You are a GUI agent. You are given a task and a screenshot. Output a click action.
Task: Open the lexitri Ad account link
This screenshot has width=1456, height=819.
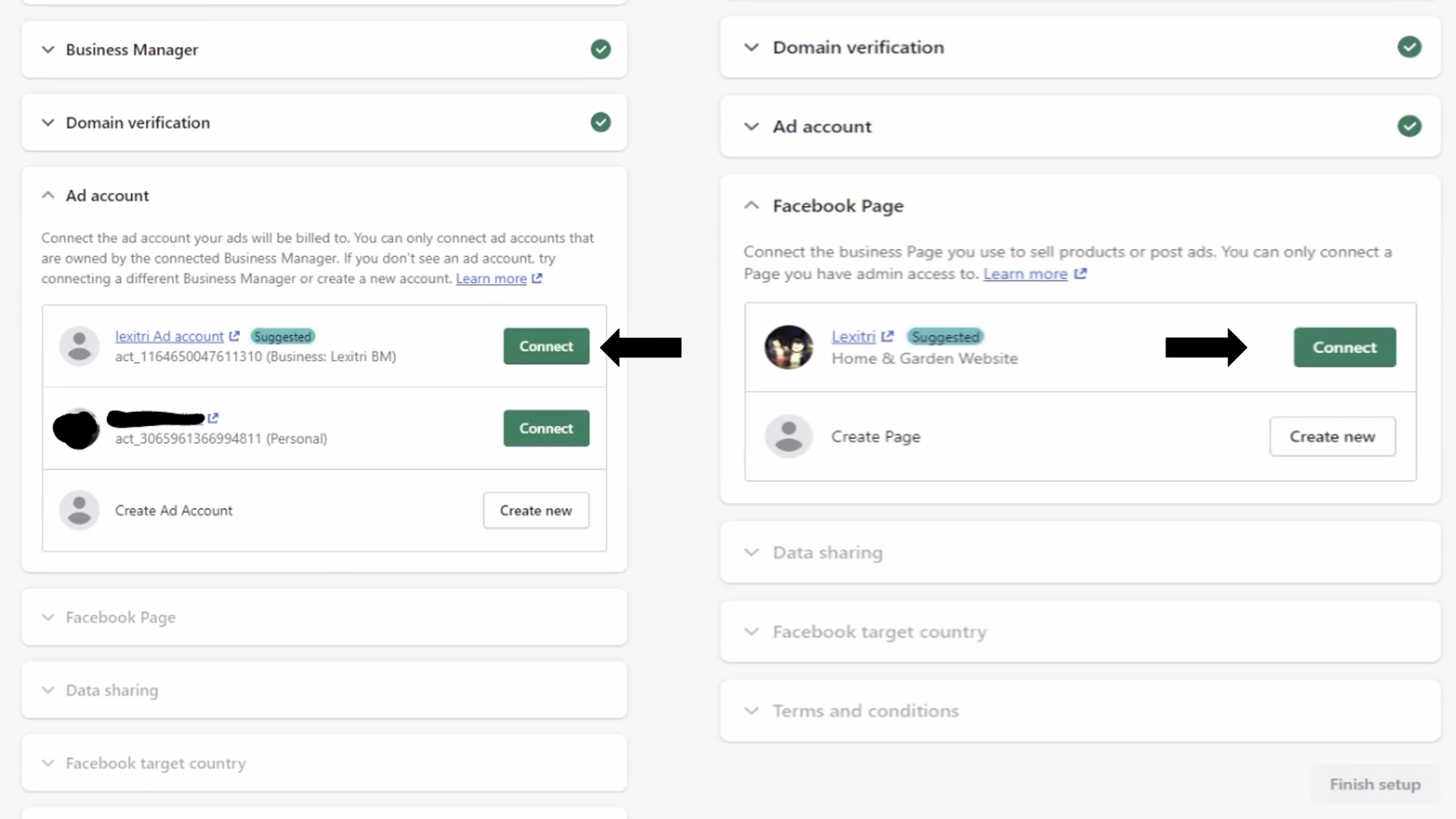170,336
